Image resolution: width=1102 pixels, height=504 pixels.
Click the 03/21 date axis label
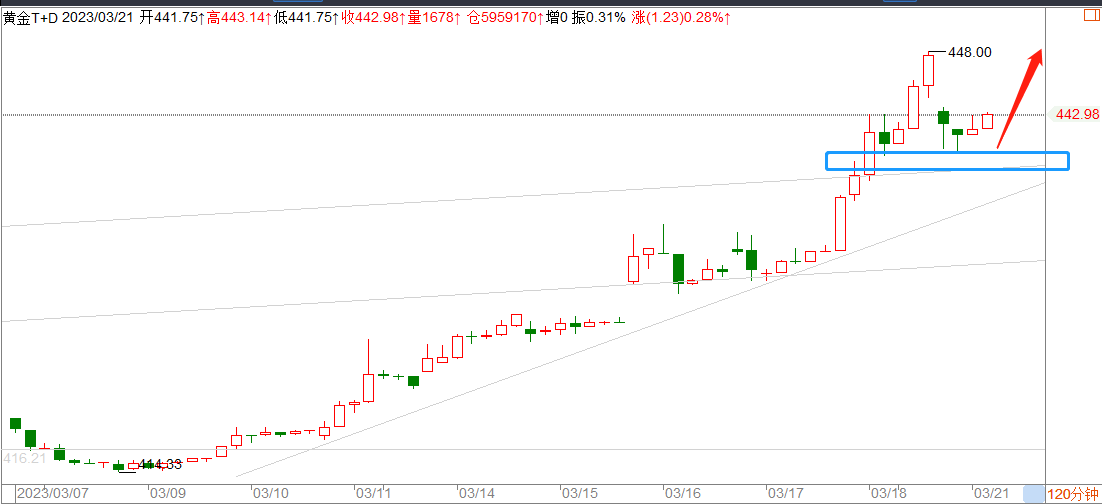coord(990,494)
